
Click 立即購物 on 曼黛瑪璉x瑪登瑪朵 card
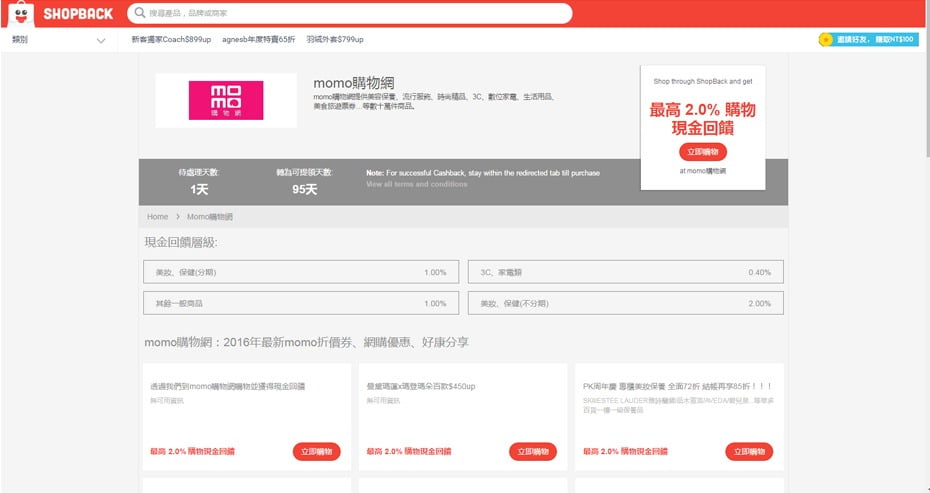click(x=533, y=451)
